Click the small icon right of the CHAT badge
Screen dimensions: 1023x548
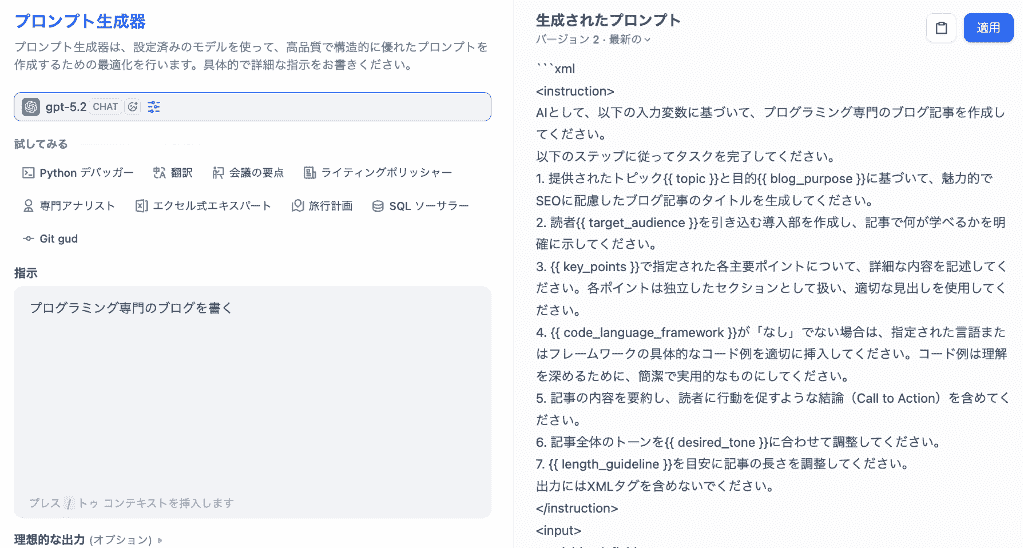(x=133, y=107)
